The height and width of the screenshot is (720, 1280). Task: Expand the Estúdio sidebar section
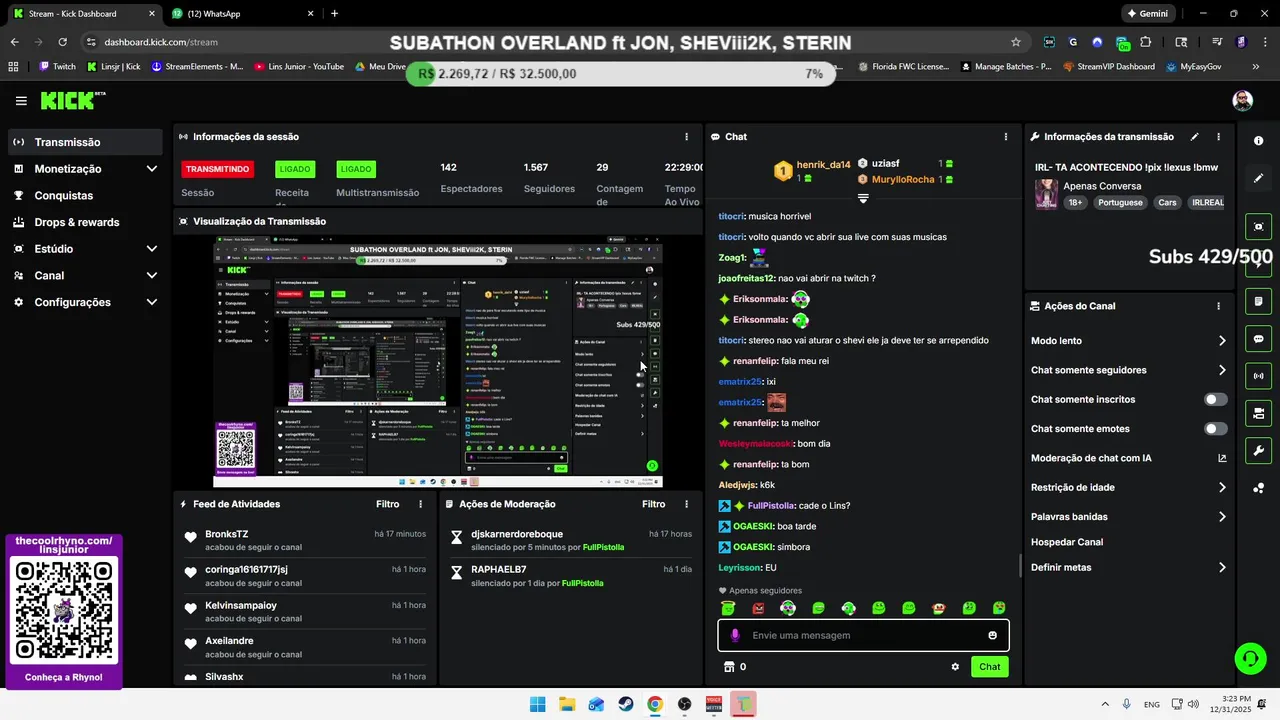pos(152,249)
